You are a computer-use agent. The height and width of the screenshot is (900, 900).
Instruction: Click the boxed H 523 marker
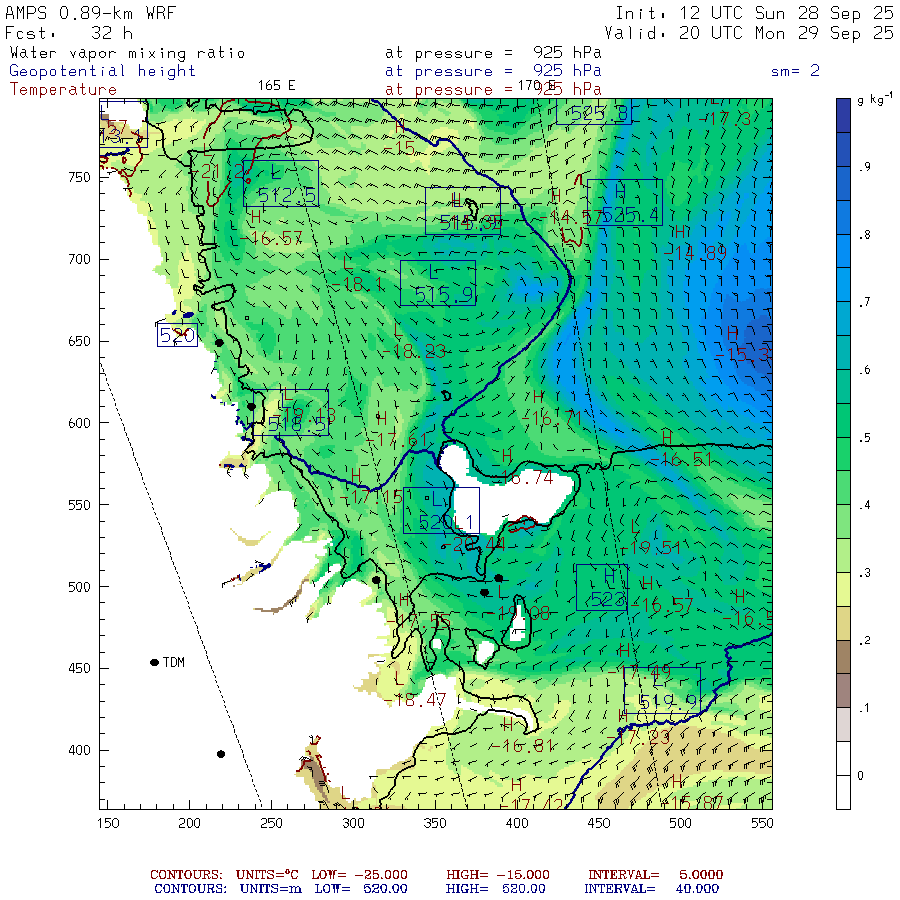[602, 587]
